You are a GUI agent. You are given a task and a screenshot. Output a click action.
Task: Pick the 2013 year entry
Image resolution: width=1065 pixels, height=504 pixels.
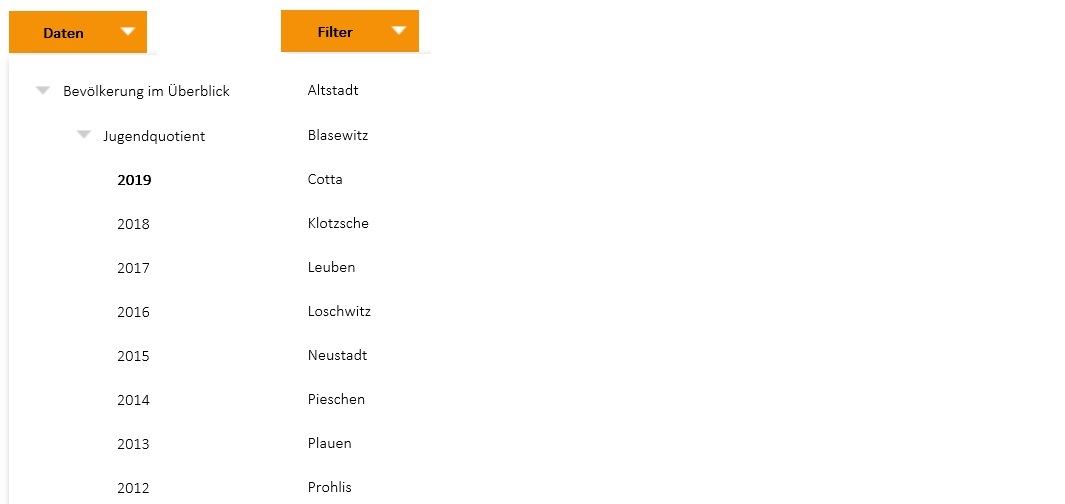click(x=133, y=444)
